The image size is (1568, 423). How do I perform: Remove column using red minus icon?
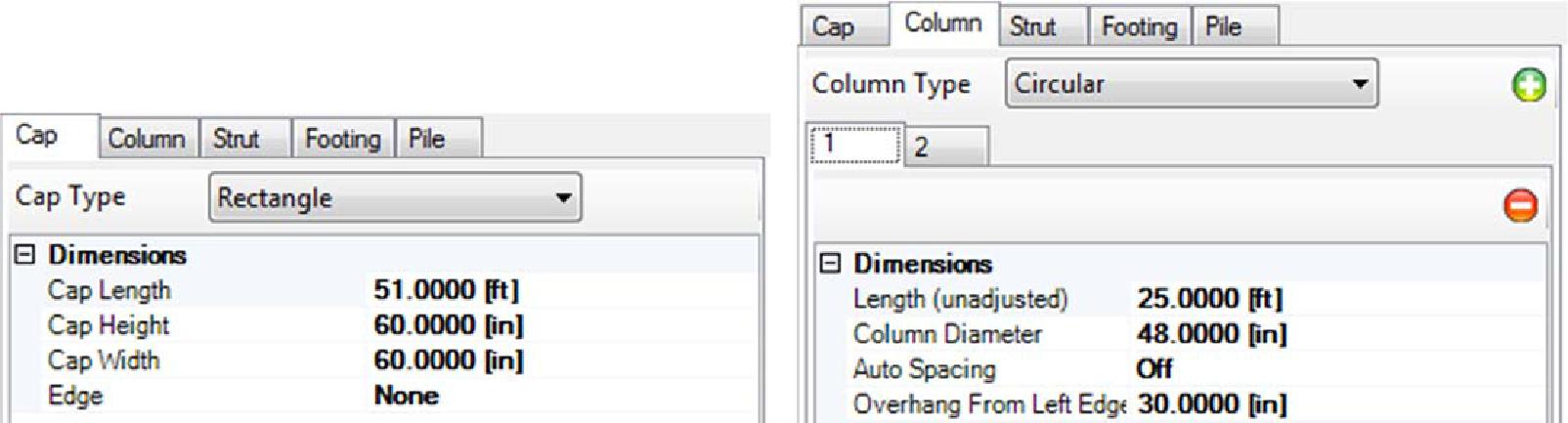1520,205
